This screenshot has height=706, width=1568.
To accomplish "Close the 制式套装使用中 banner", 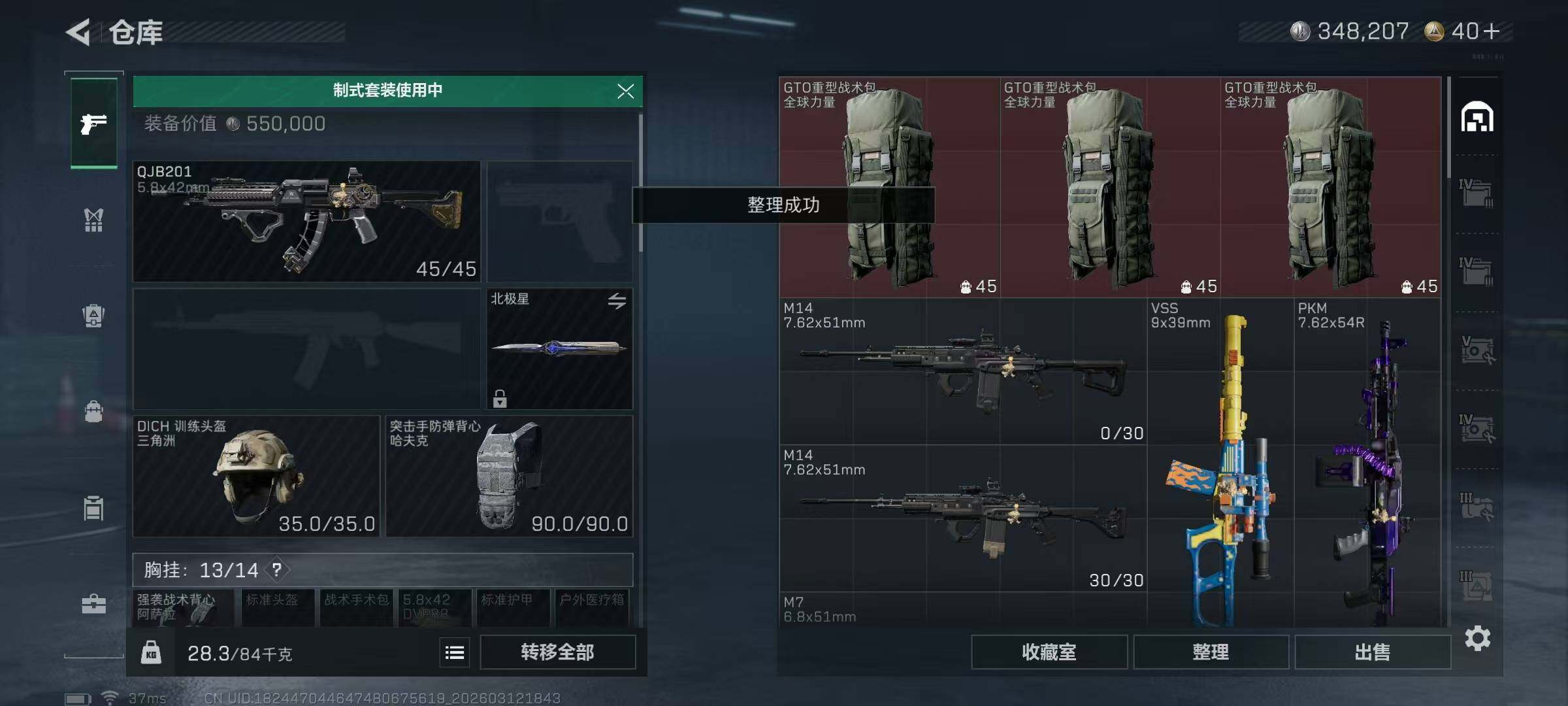I will [x=625, y=92].
